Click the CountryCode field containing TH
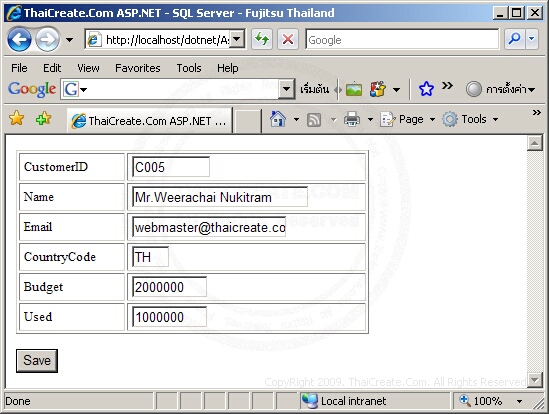This screenshot has height=414, width=549. tap(150, 257)
